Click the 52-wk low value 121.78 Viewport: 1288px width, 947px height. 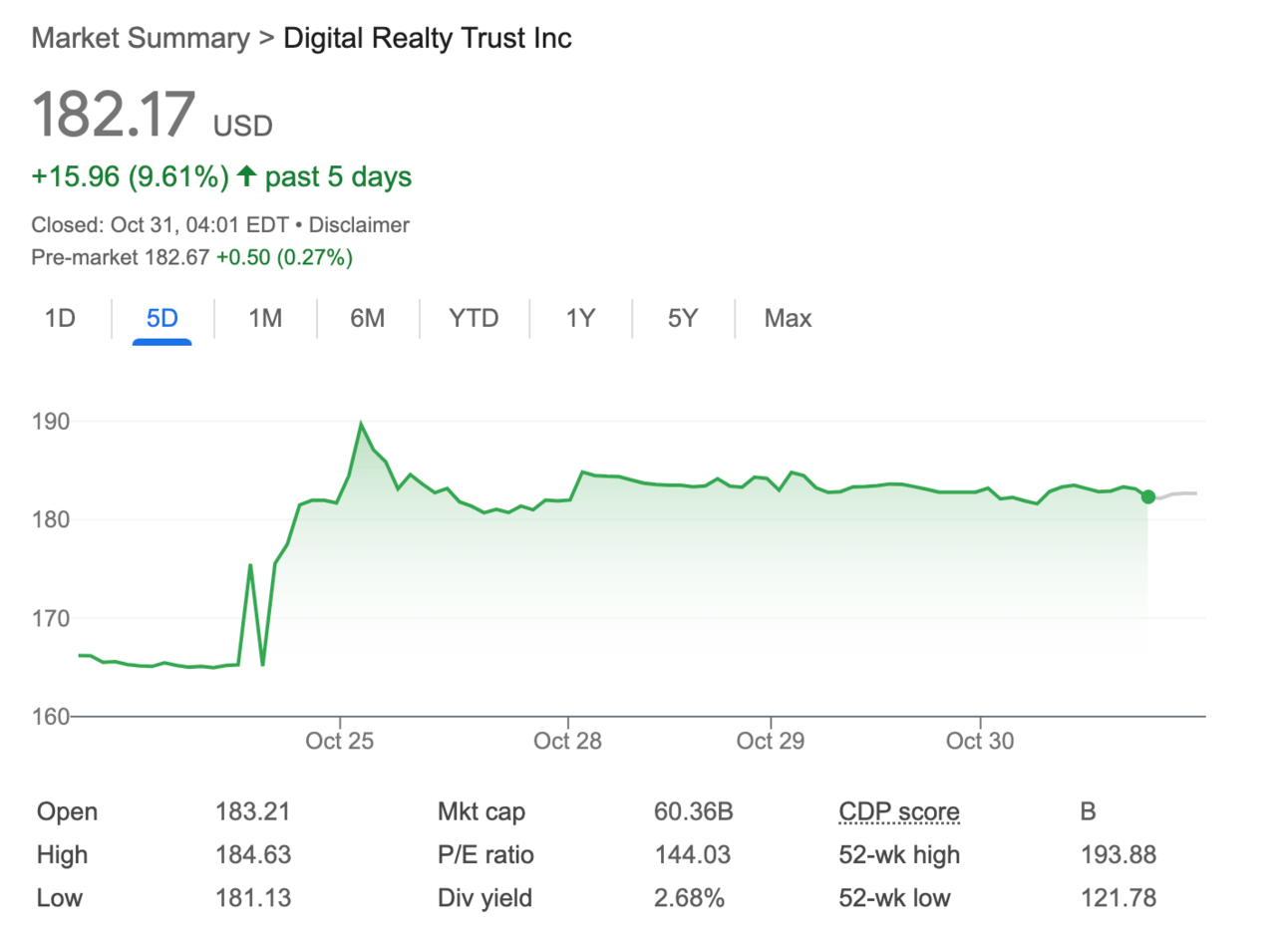tap(1119, 898)
